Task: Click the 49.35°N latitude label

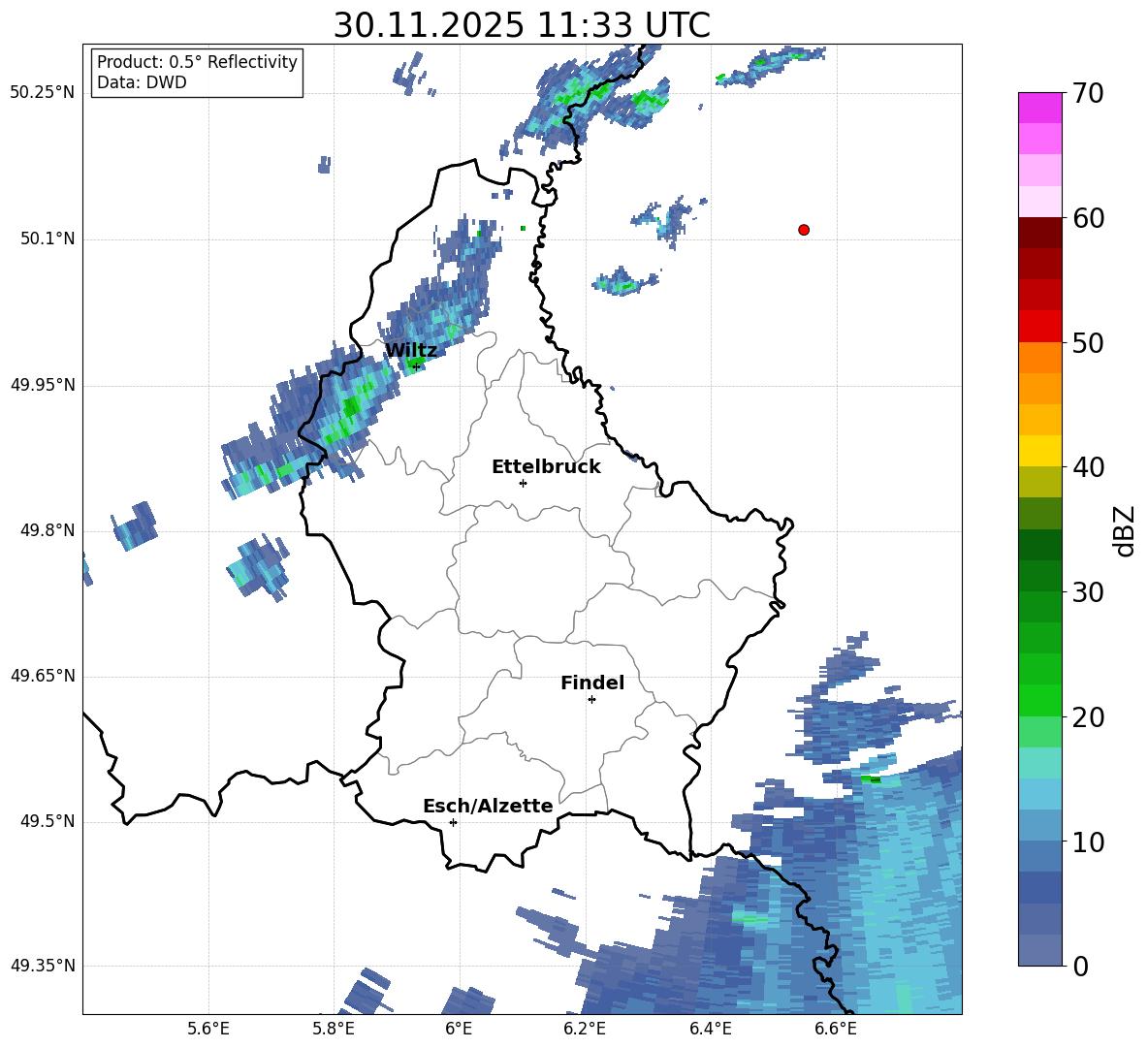Action: point(43,966)
